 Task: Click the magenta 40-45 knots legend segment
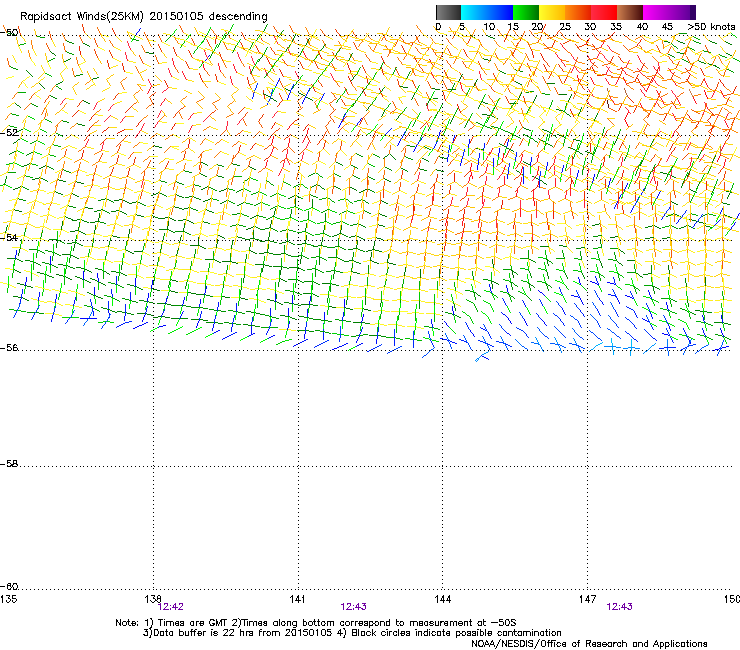pos(656,12)
